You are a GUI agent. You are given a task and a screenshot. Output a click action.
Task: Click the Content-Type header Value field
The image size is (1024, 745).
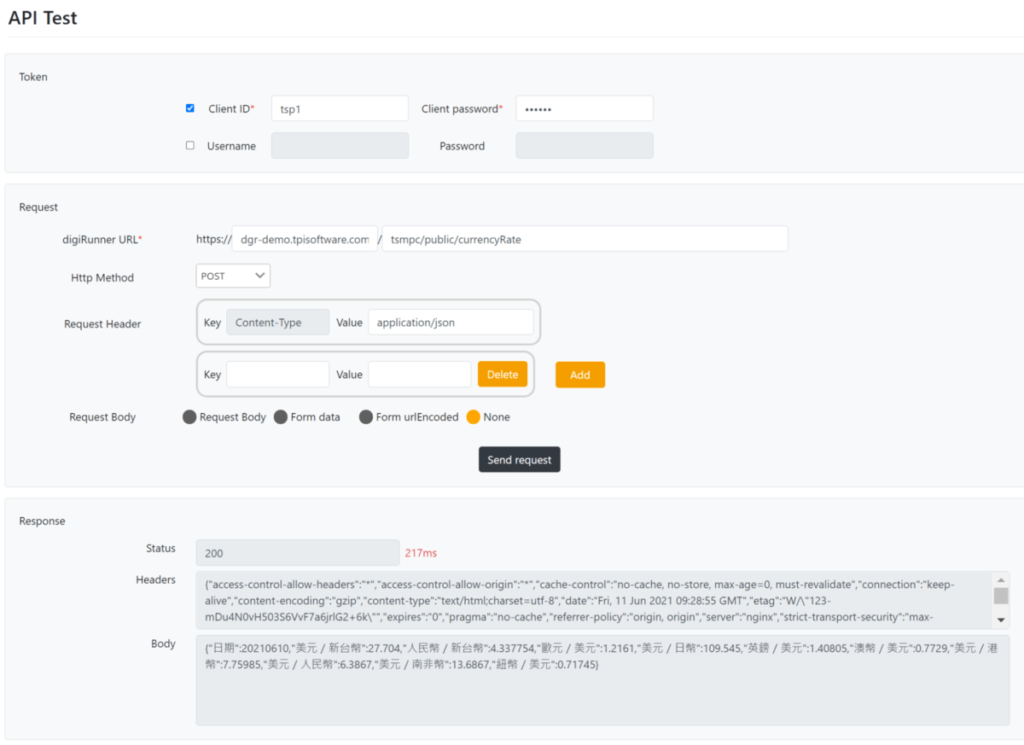(452, 322)
